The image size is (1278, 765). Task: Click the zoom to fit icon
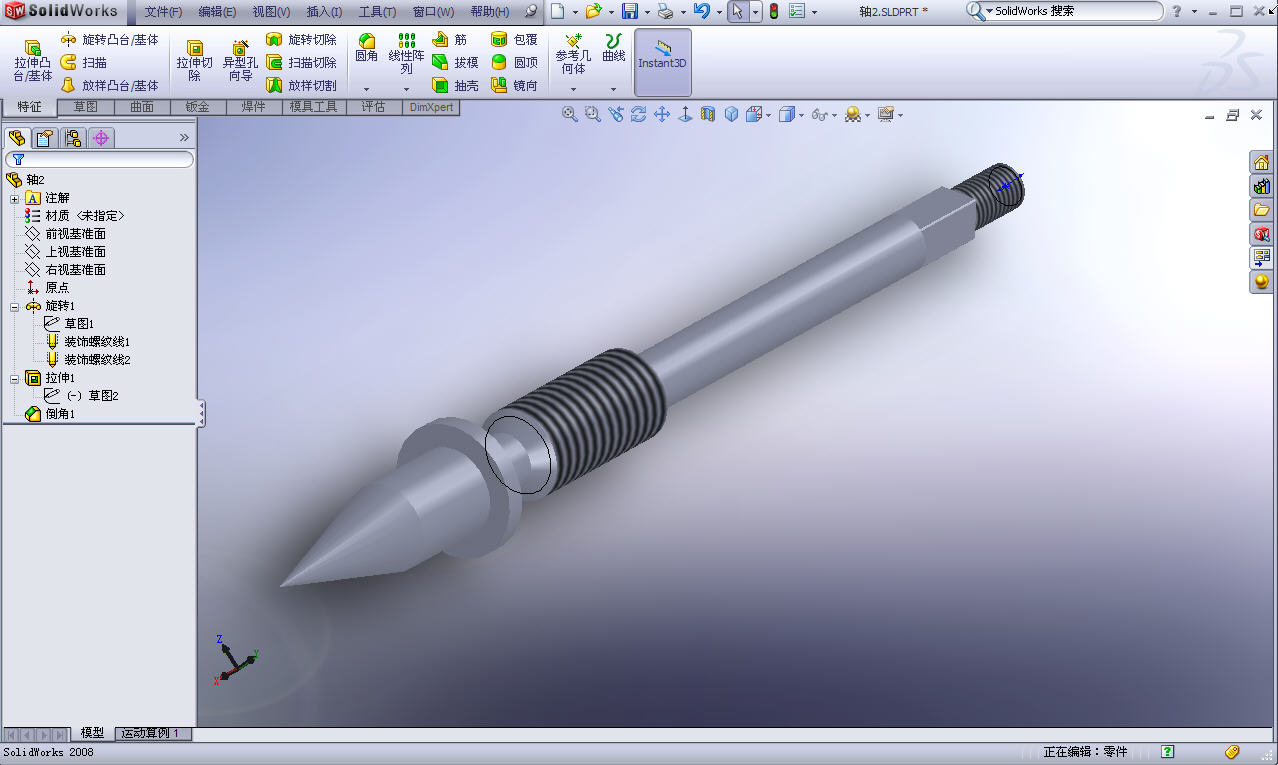(570, 115)
